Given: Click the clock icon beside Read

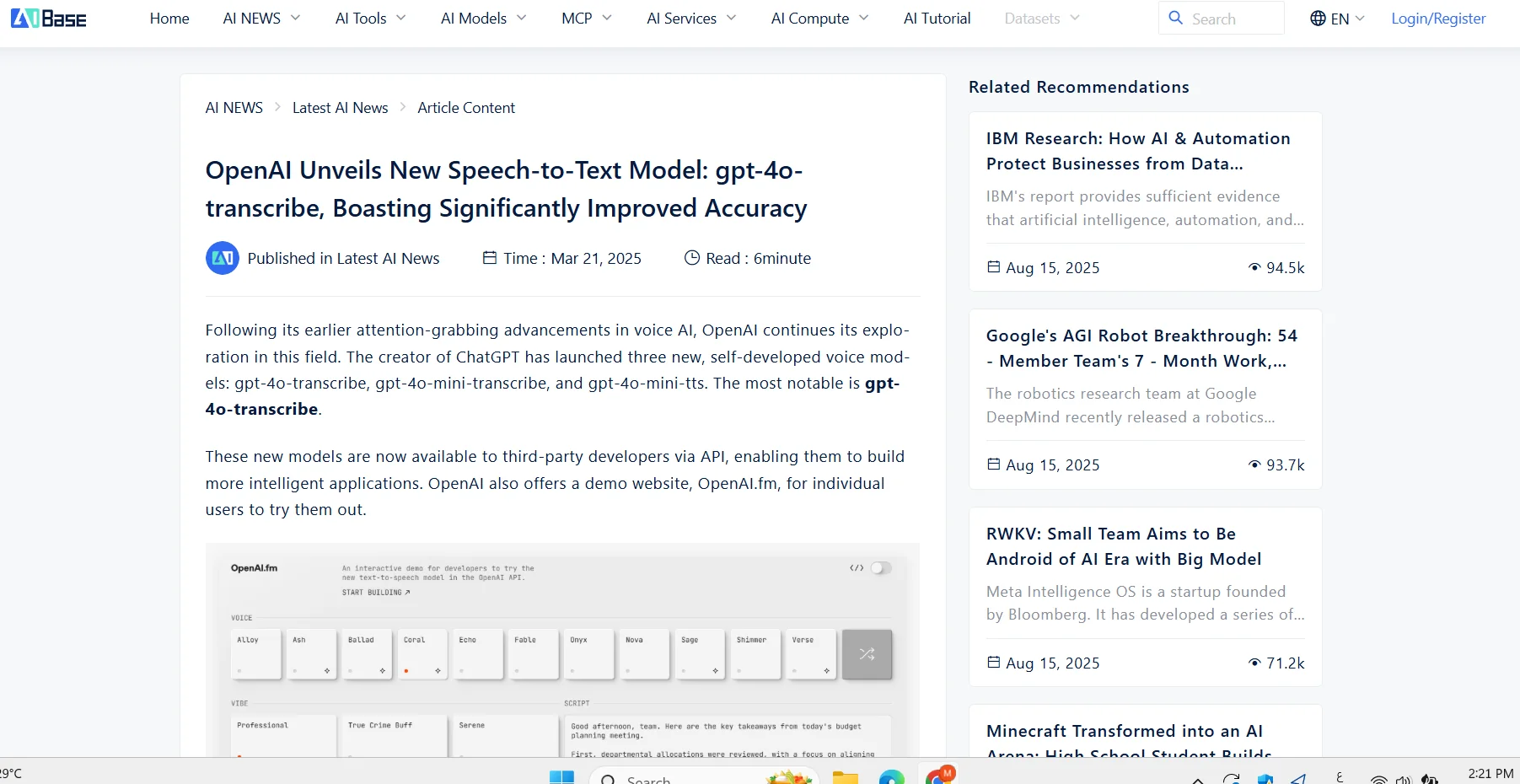Looking at the screenshot, I should [x=691, y=258].
